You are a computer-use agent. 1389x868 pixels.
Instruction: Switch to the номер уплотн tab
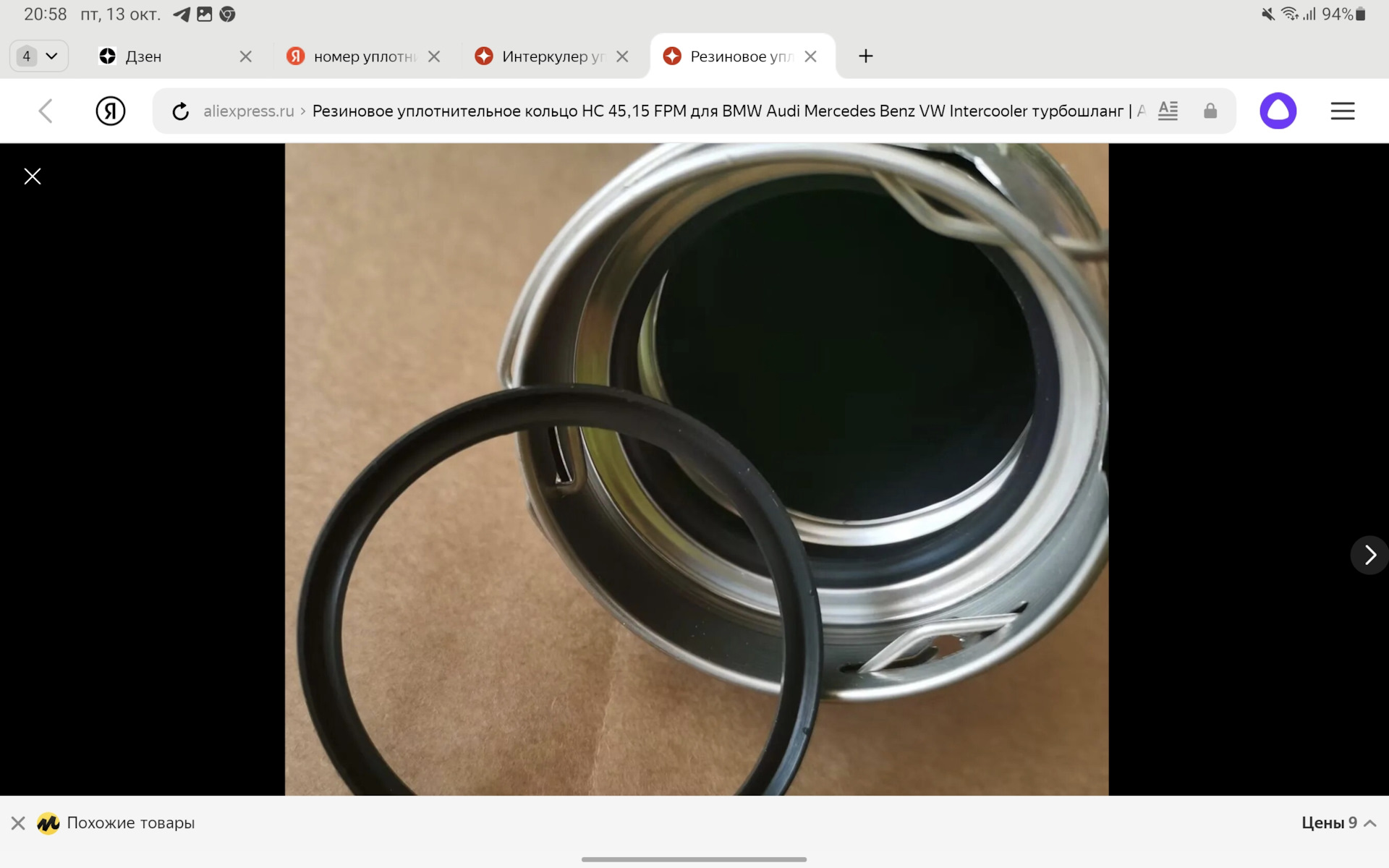(x=354, y=56)
